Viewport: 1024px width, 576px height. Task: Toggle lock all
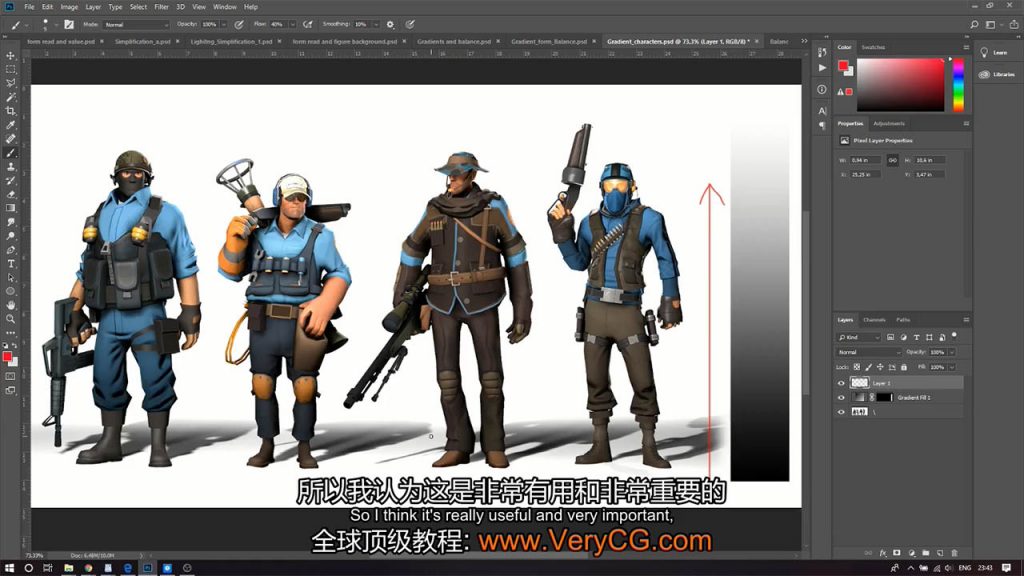tap(904, 367)
